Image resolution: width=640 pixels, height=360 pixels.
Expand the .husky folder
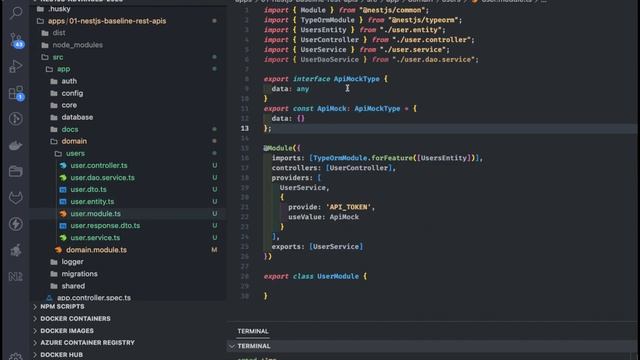click(59, 9)
